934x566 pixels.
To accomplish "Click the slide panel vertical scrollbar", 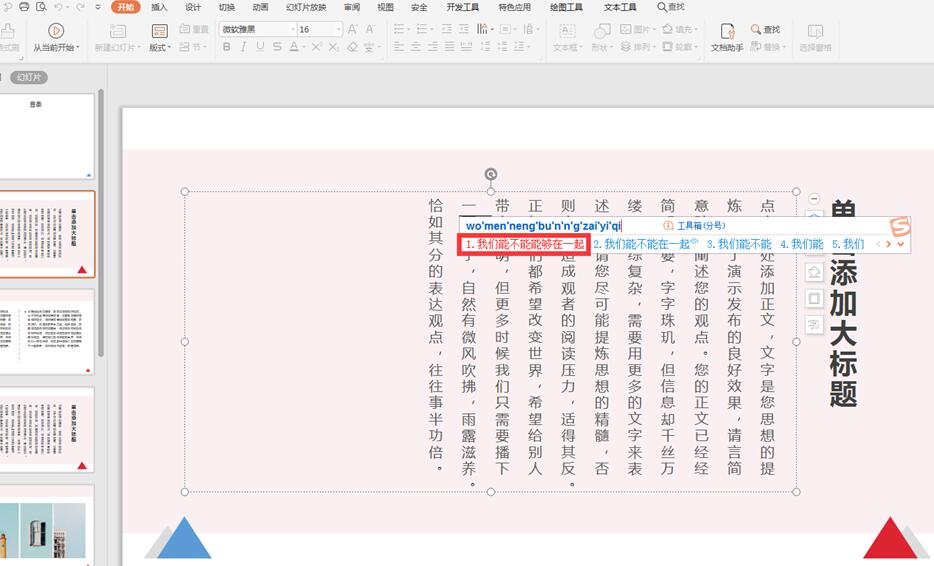I will (x=101, y=223).
